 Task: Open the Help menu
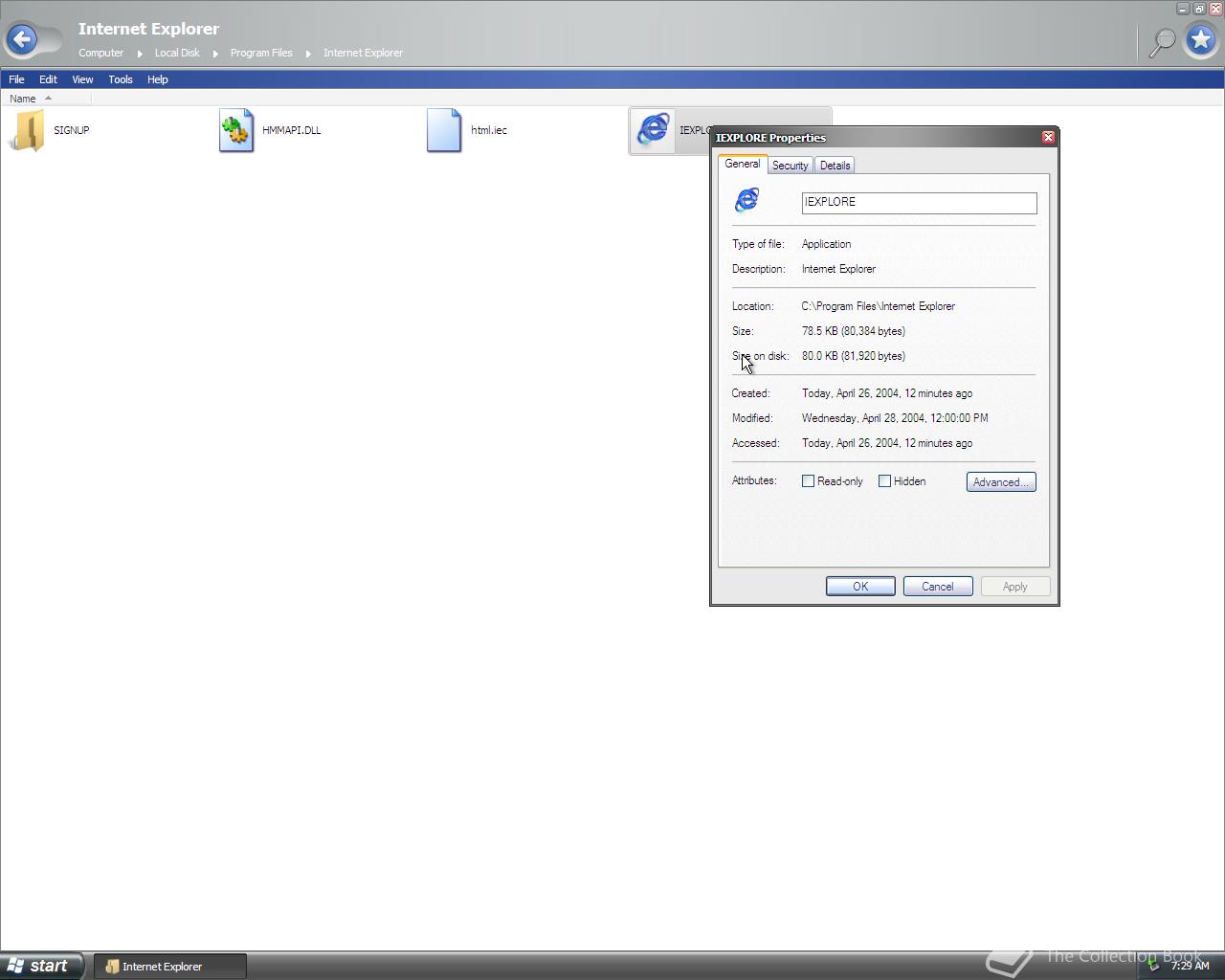tap(158, 79)
